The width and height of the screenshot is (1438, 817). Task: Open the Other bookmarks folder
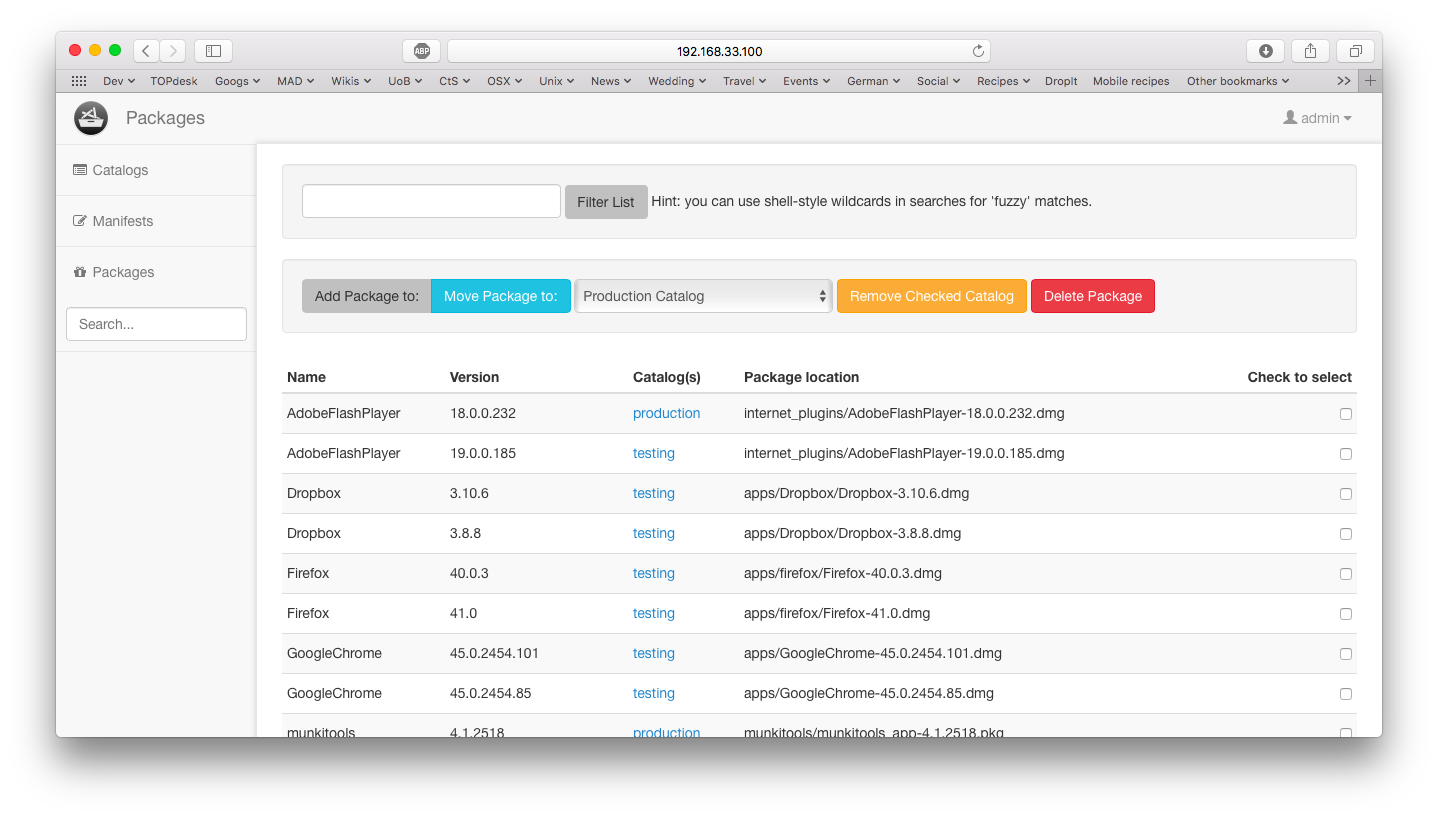click(x=1238, y=81)
